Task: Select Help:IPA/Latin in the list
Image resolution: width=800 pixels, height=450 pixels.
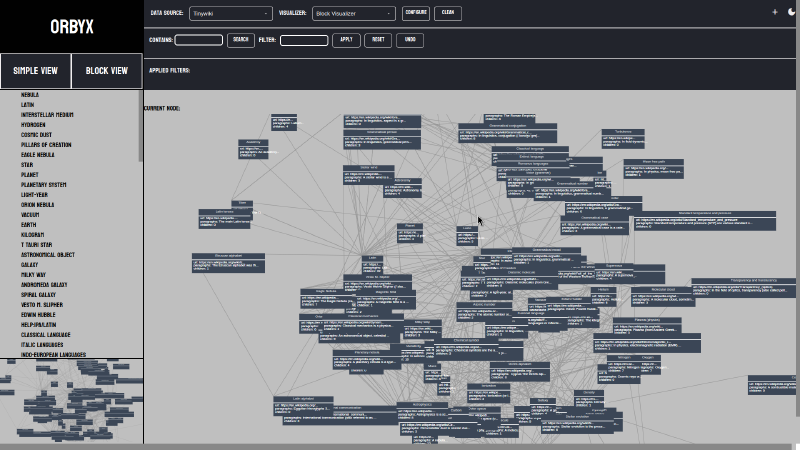Action: click(x=38, y=325)
